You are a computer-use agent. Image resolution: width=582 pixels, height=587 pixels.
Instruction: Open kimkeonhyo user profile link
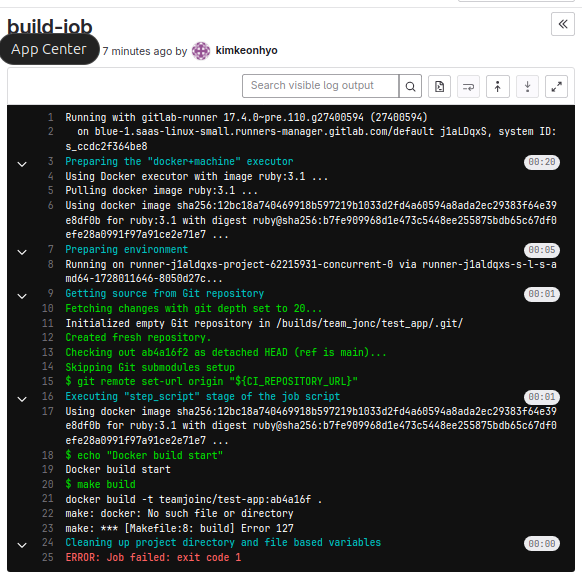tap(246, 50)
